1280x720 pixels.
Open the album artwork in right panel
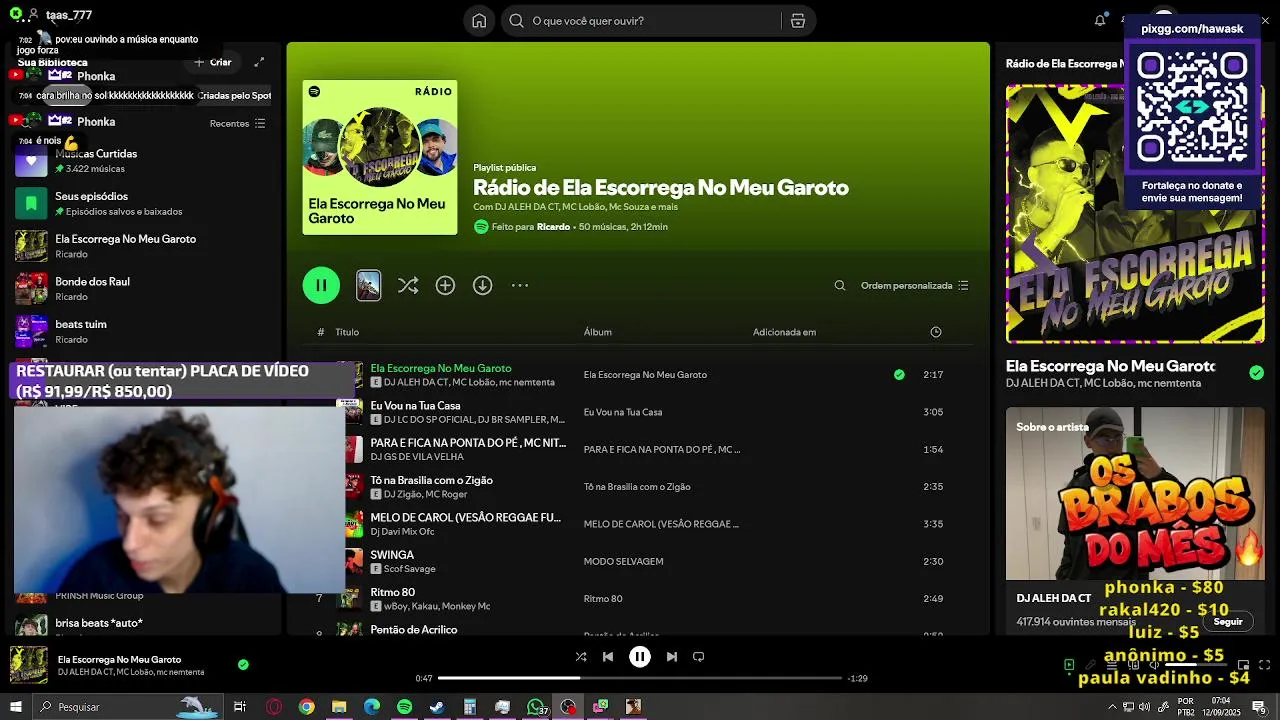pyautogui.click(x=1135, y=213)
